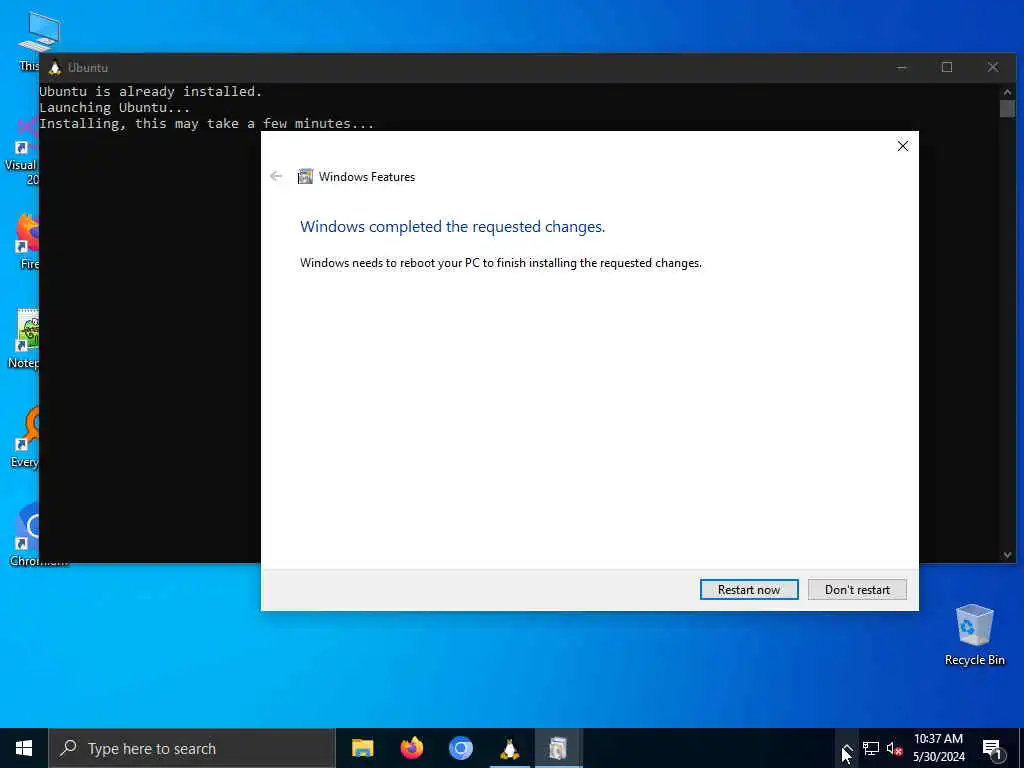Open File Explorer from the taskbar

click(x=362, y=748)
